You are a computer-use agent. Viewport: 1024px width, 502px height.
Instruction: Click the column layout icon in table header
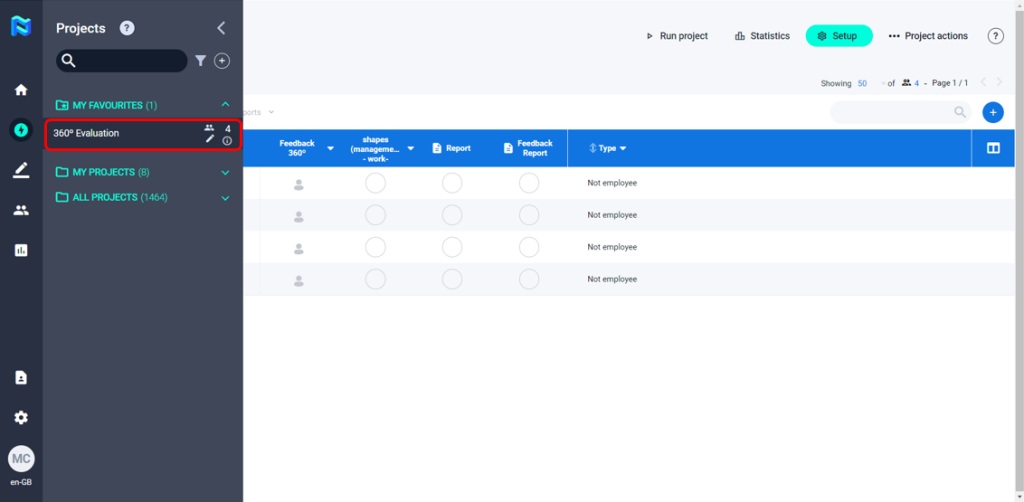click(993, 148)
